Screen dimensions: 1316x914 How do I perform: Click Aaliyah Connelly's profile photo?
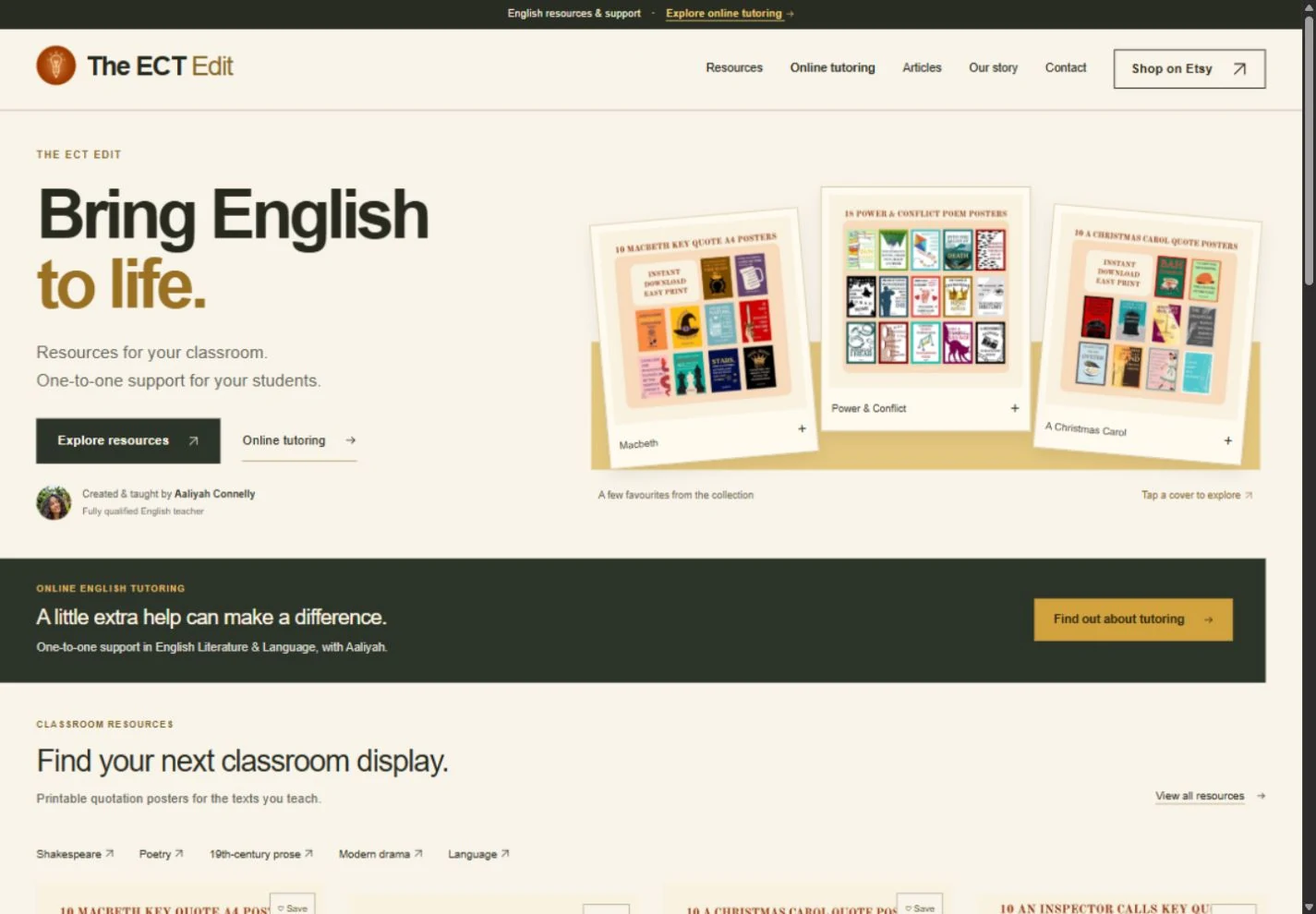pyautogui.click(x=54, y=502)
